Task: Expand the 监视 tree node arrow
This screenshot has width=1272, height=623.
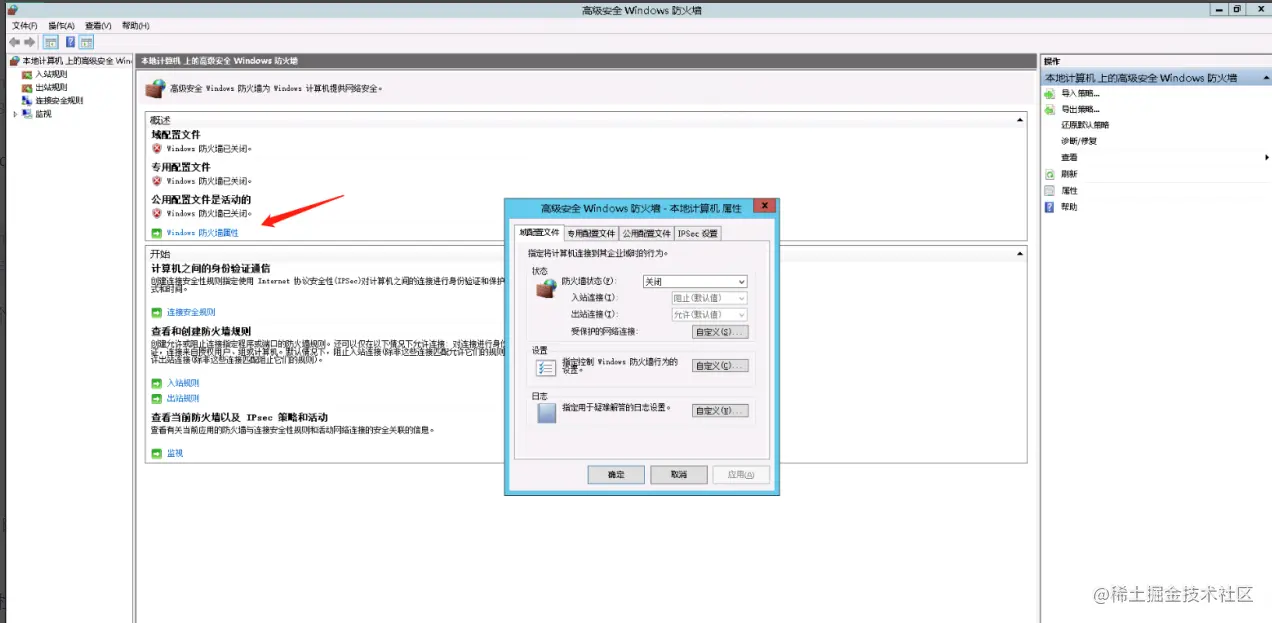Action: (15, 114)
